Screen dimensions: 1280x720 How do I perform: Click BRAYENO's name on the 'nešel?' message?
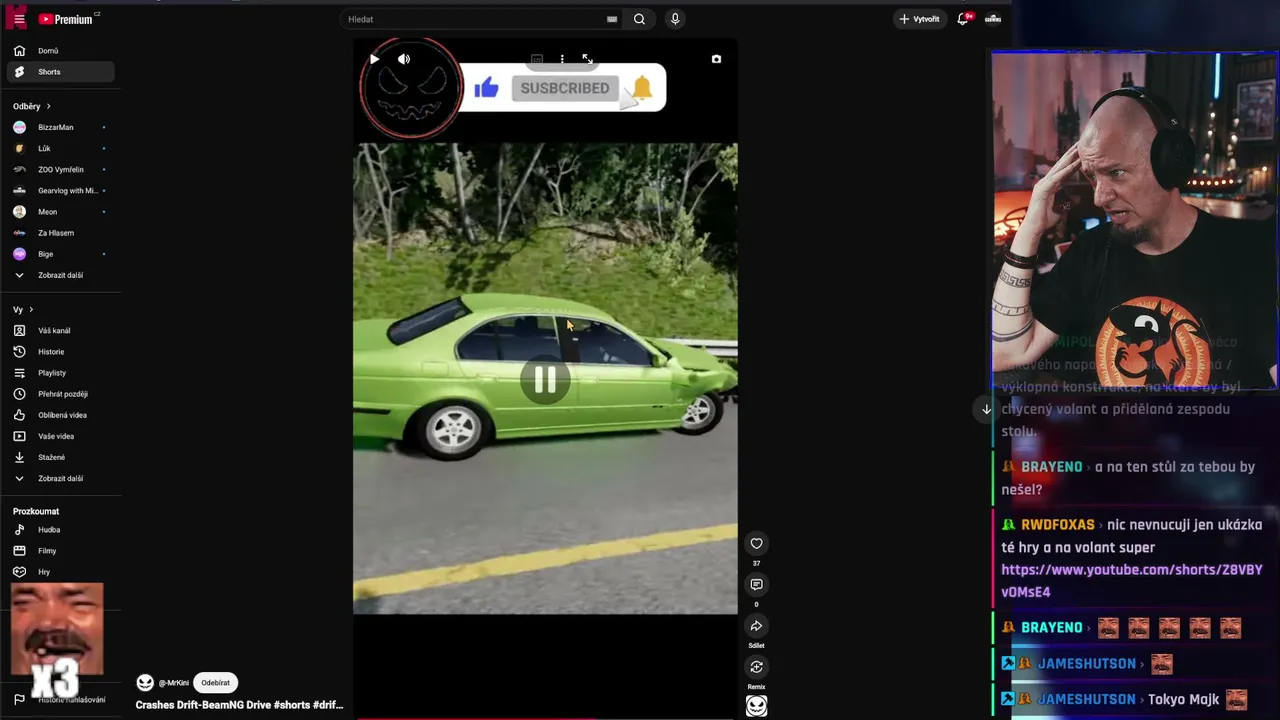[1051, 467]
